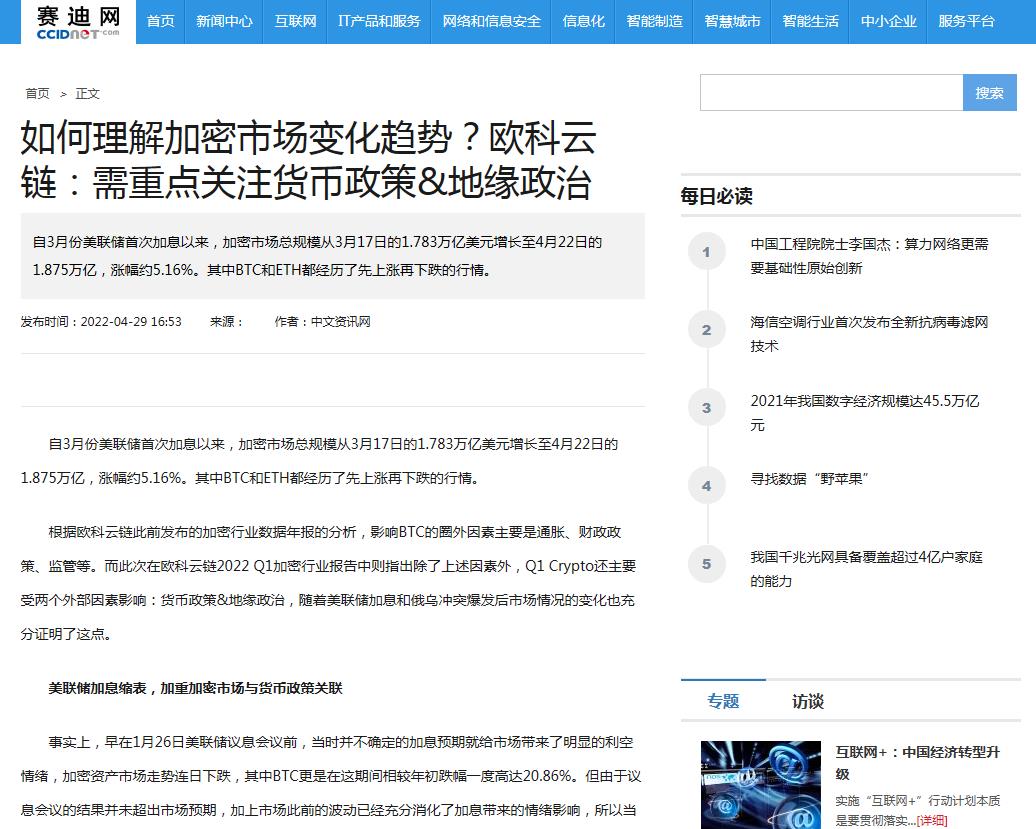Screen dimensions: 1036x829
Task: Click the 正文 breadcrumb text
Action: tap(87, 94)
